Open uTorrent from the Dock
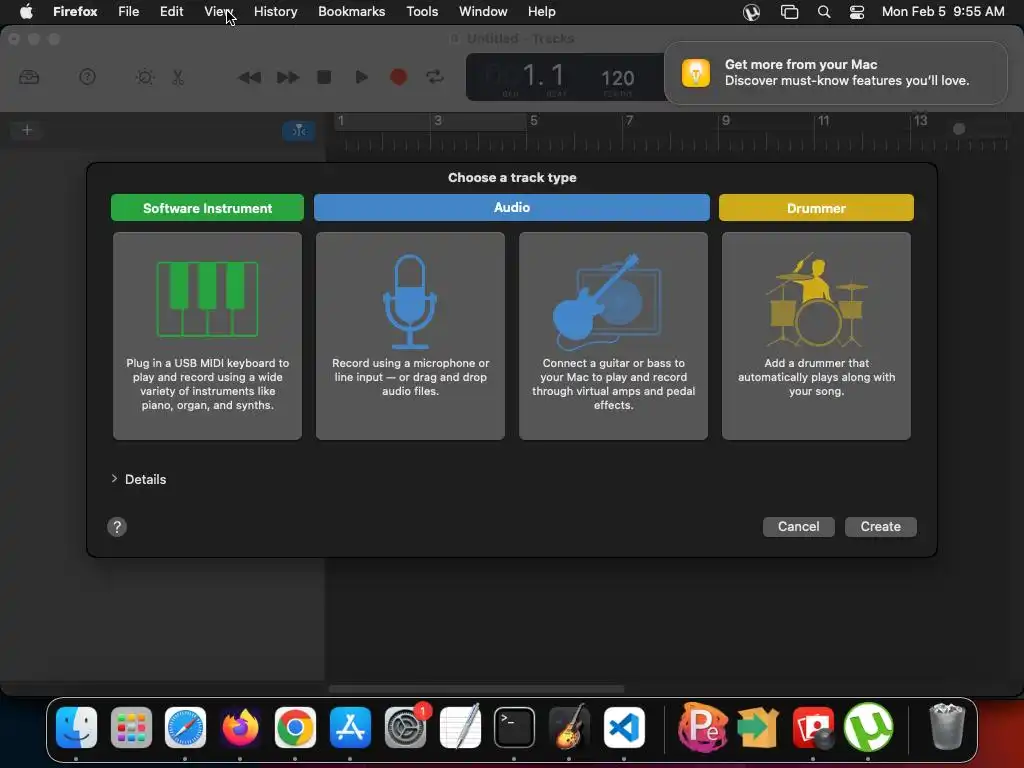The image size is (1024, 768). 868,727
